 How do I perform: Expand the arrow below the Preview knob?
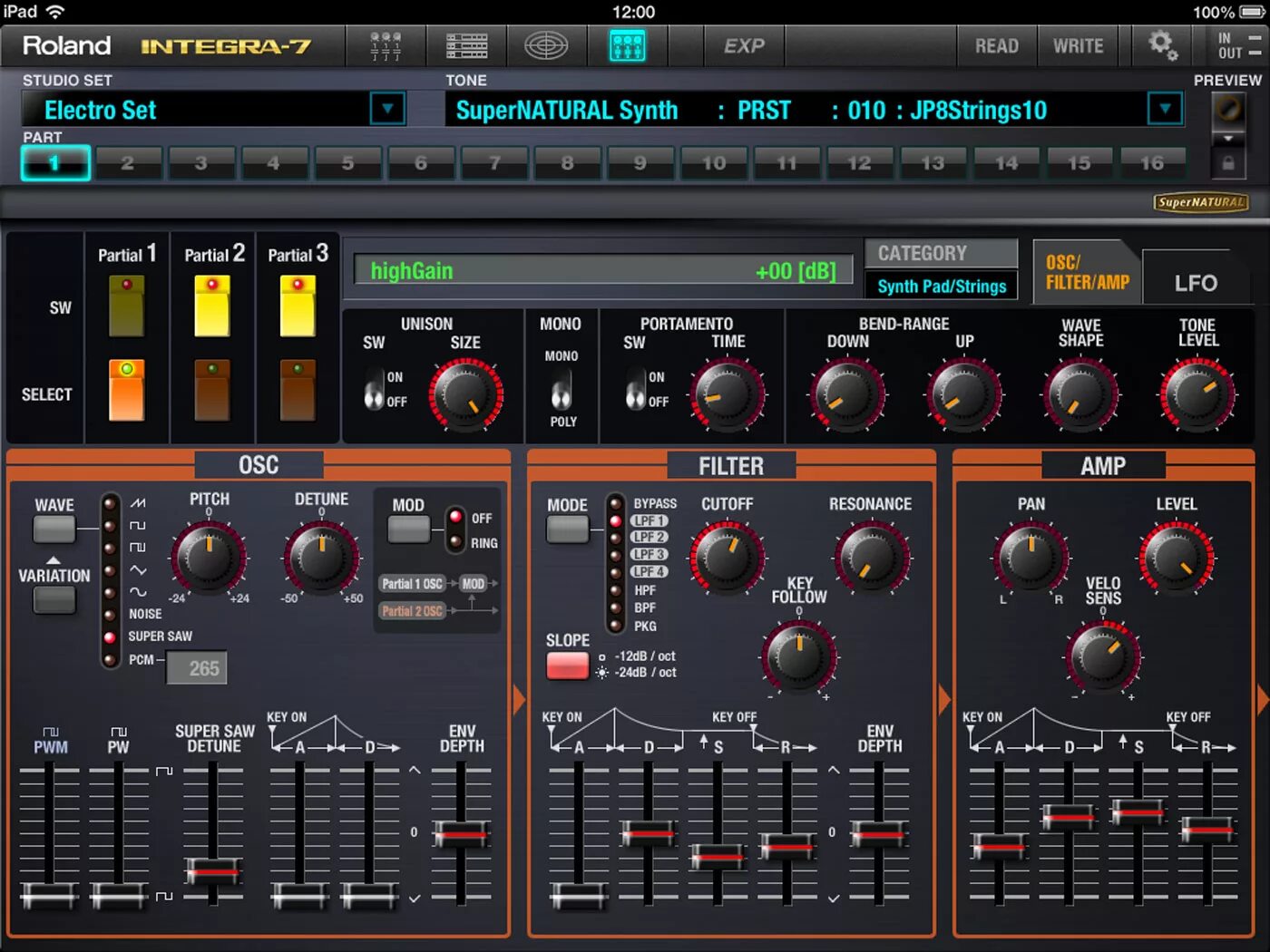[x=1228, y=139]
